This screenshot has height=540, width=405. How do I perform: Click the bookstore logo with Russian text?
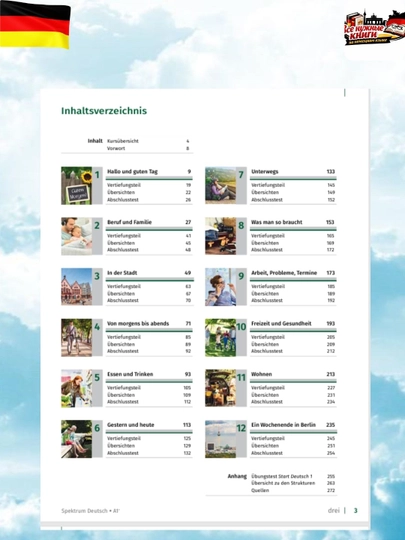pos(375,28)
